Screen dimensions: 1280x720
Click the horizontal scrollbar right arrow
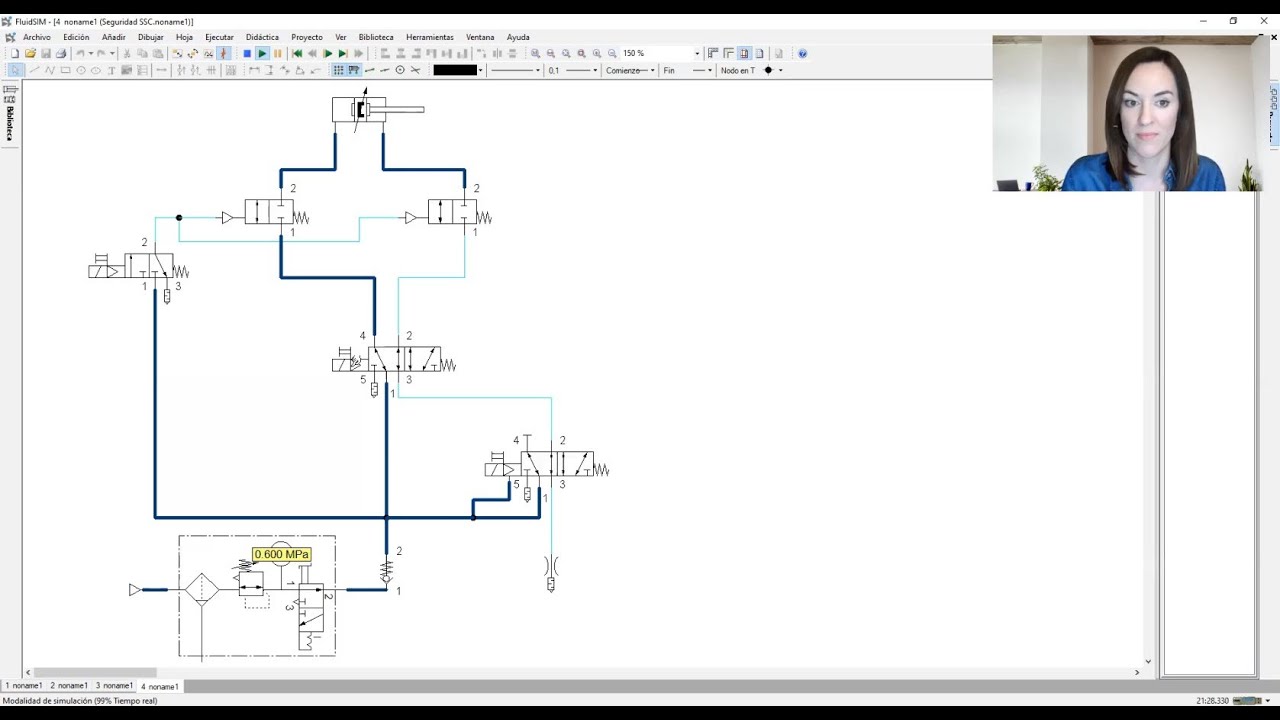point(1137,672)
